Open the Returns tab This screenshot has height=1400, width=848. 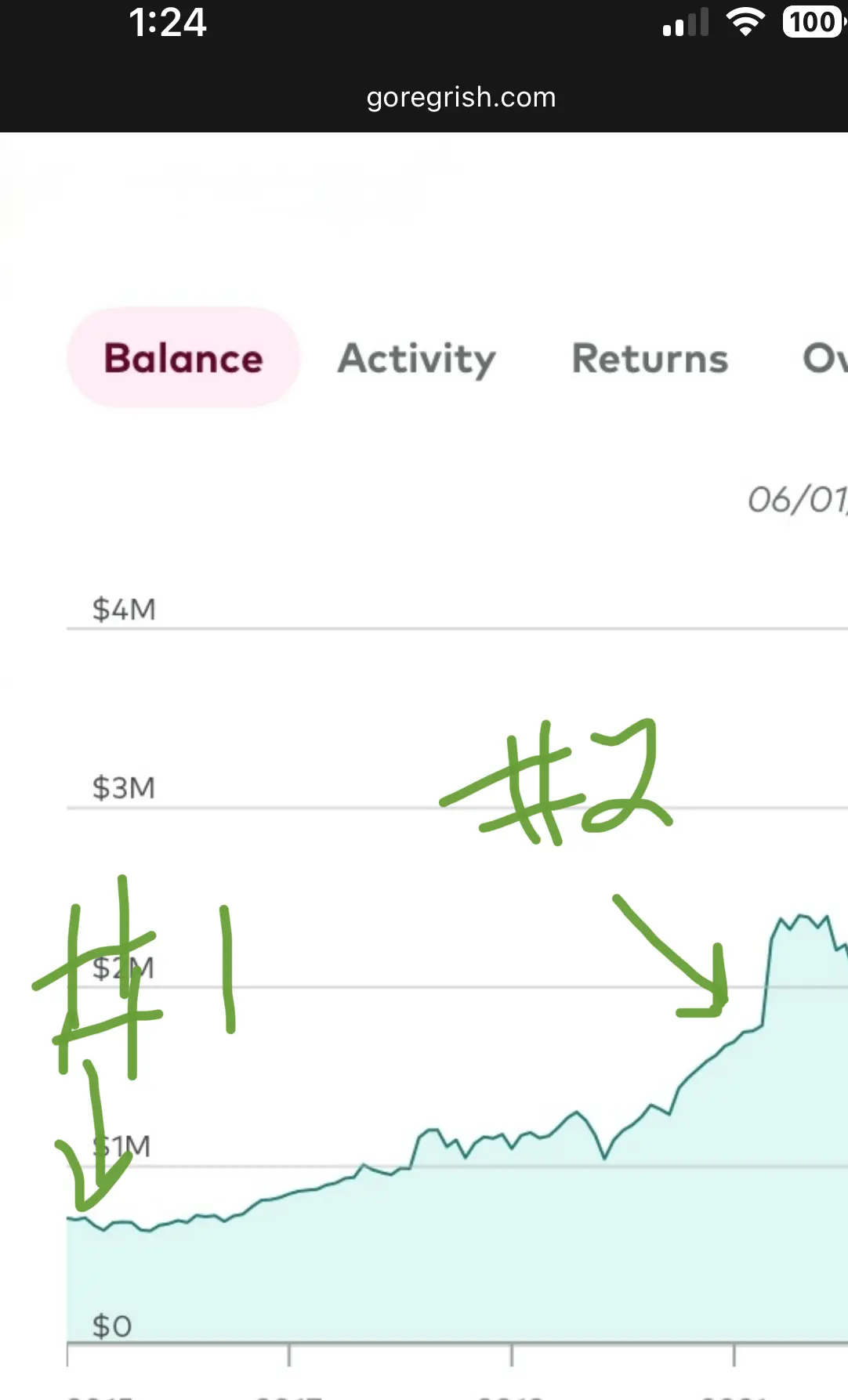[x=650, y=359]
